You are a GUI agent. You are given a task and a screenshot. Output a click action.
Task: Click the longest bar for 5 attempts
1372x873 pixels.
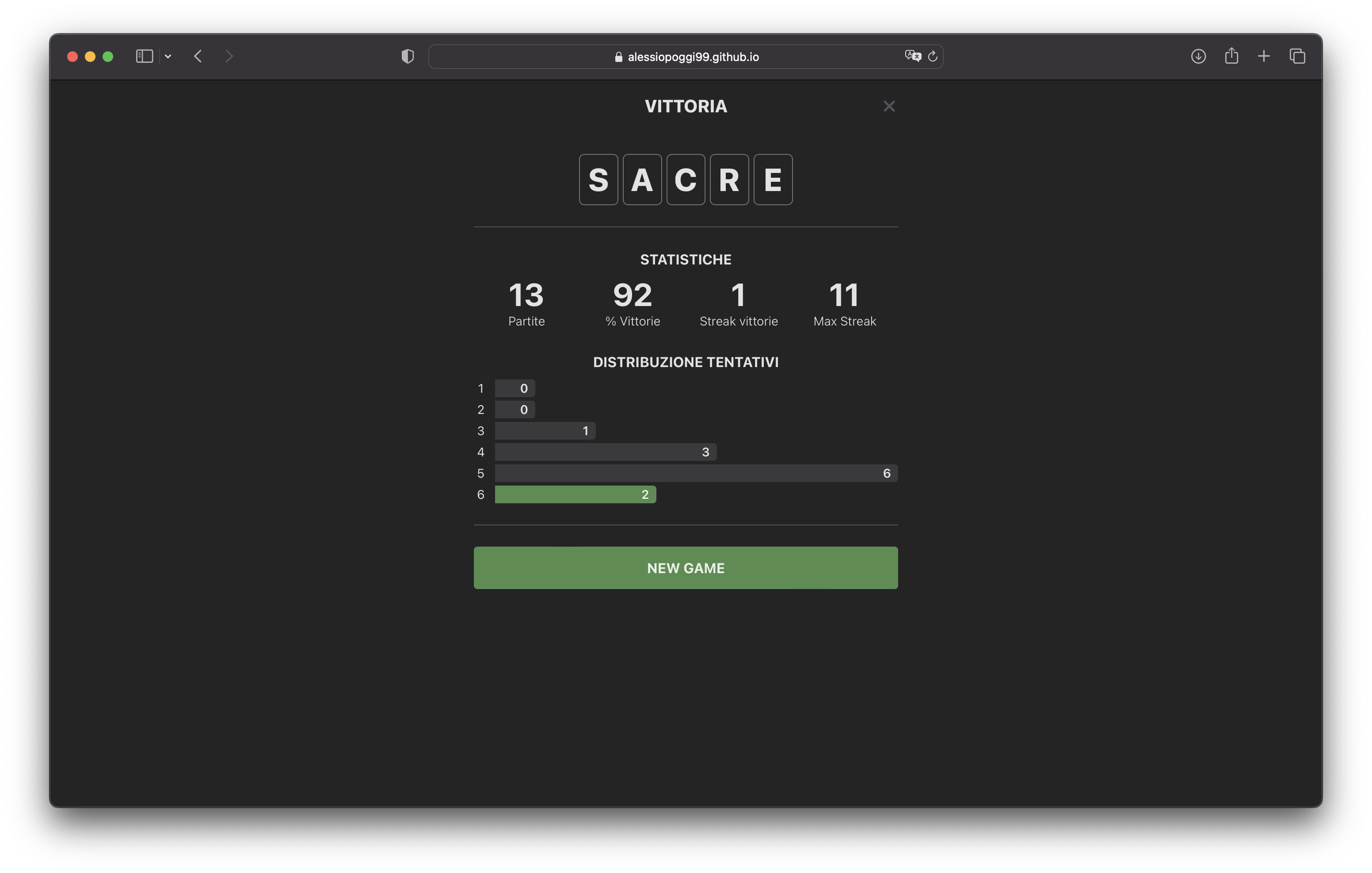(696, 473)
